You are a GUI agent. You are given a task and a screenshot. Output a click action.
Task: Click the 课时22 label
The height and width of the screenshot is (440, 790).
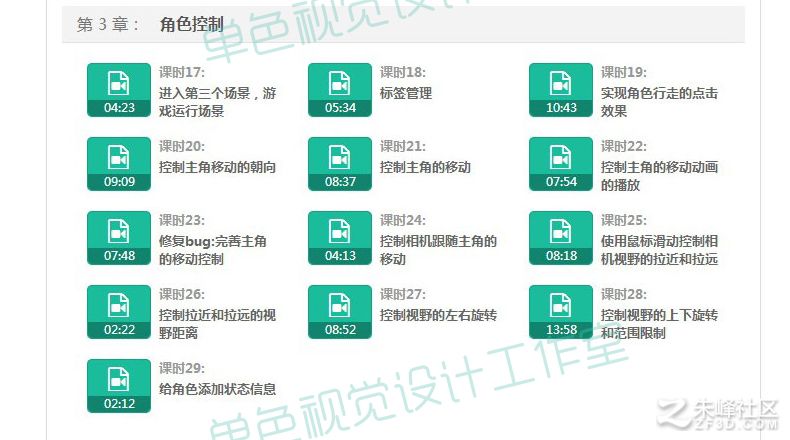click(624, 147)
